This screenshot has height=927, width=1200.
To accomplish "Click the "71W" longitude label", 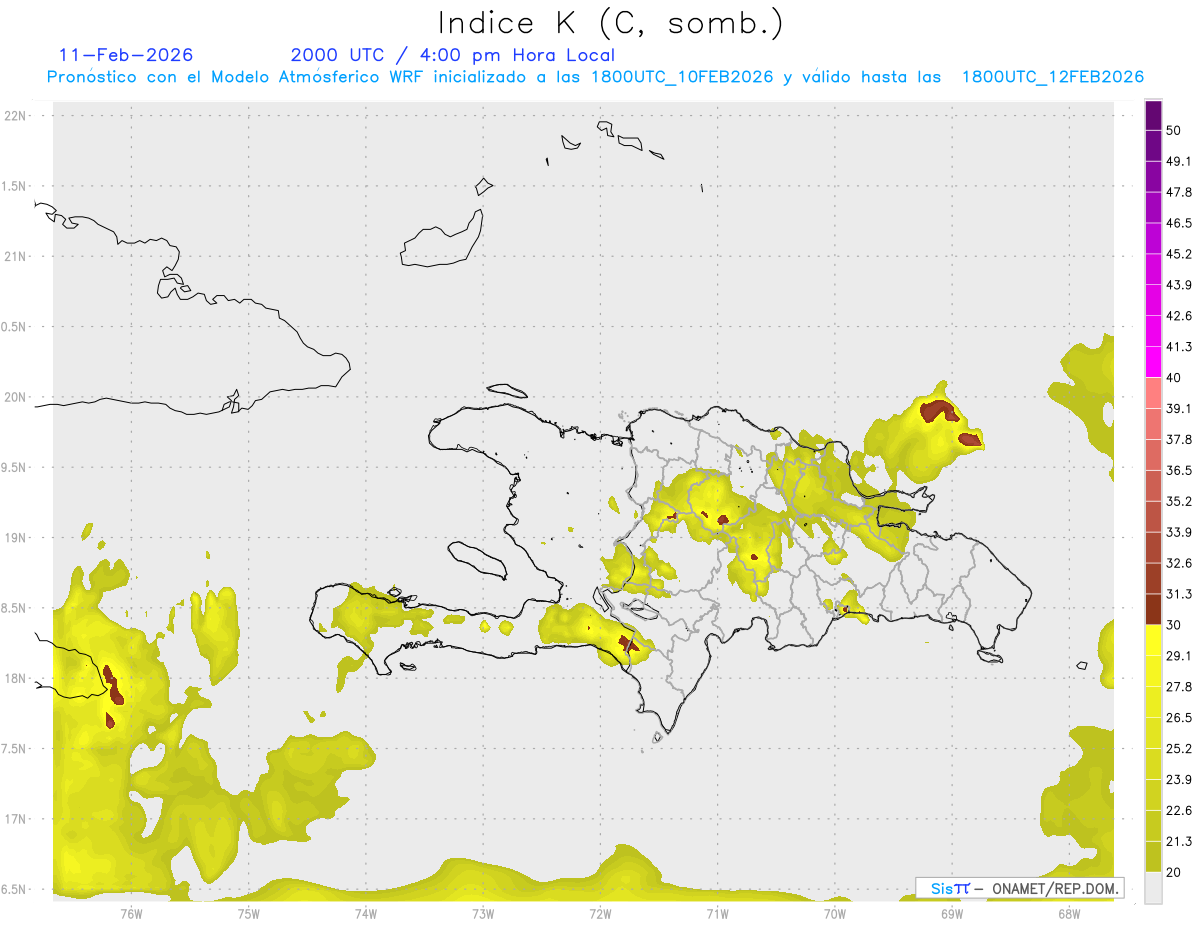I will click(x=717, y=913).
